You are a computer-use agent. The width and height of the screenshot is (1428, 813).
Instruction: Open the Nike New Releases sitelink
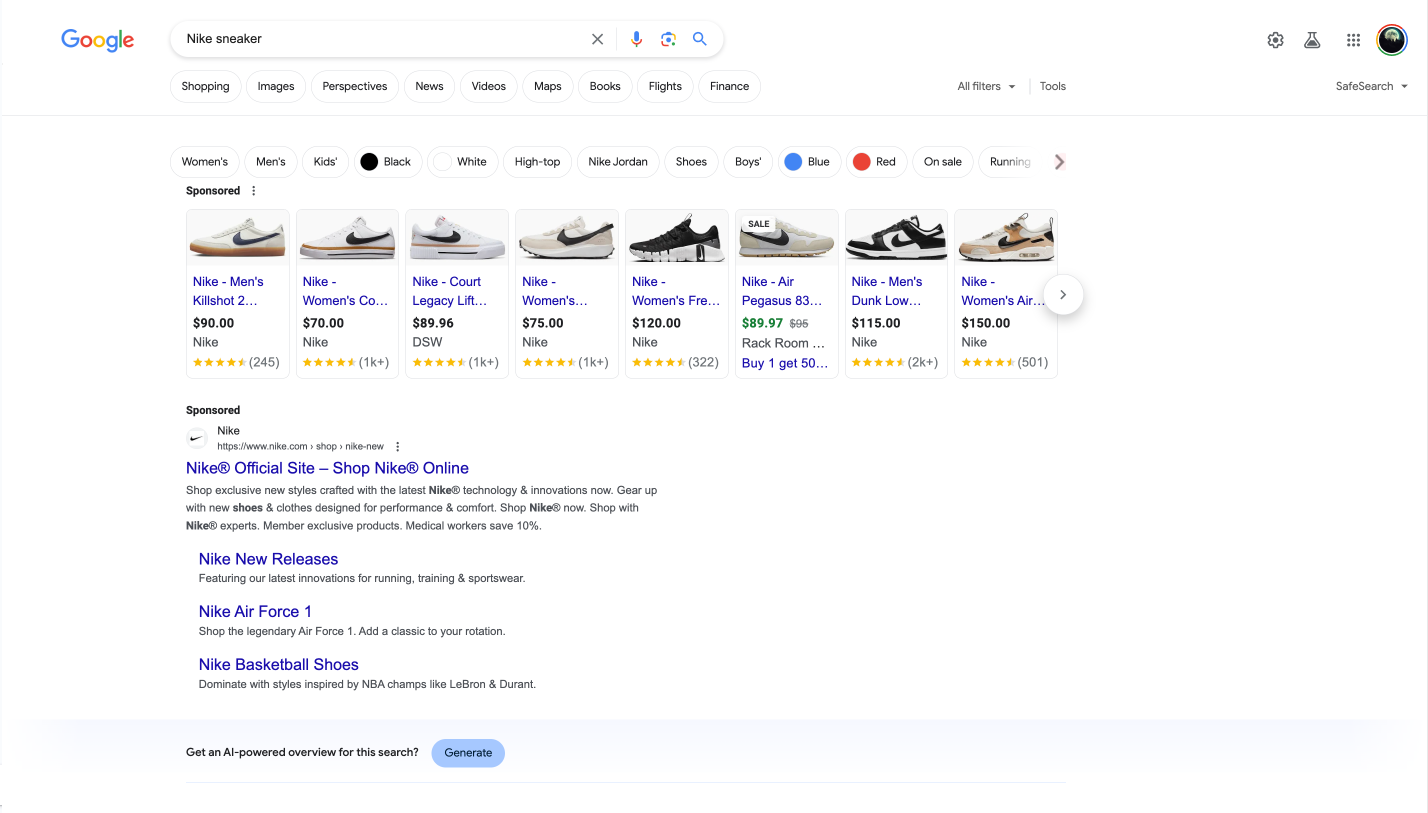[268, 559]
